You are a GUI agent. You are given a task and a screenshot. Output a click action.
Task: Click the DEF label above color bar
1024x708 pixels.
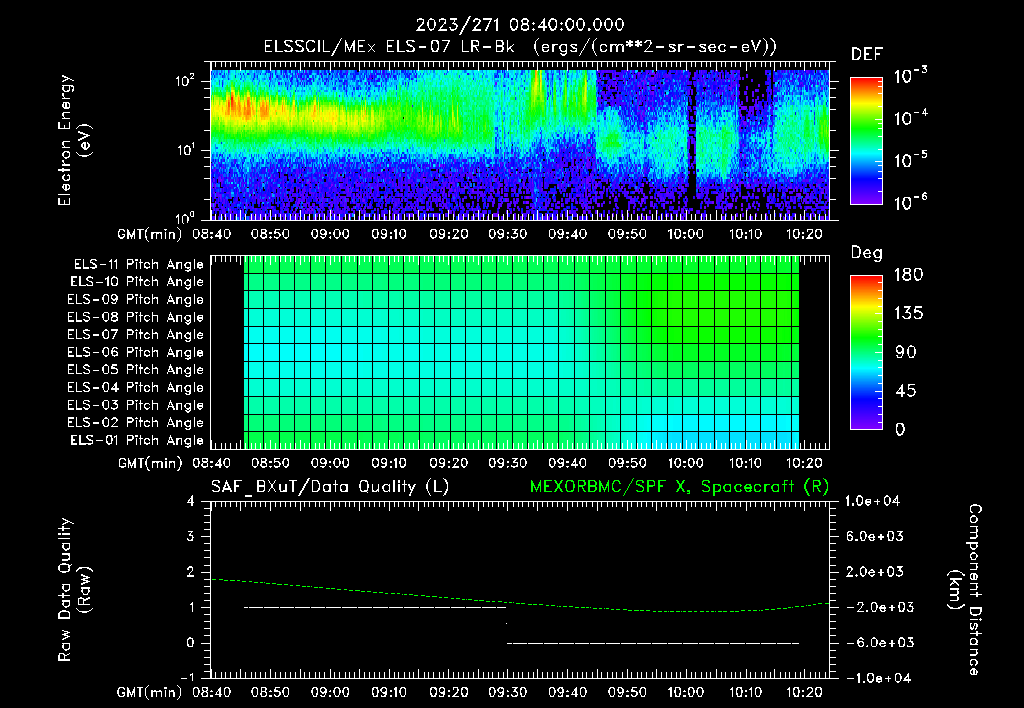pos(866,54)
